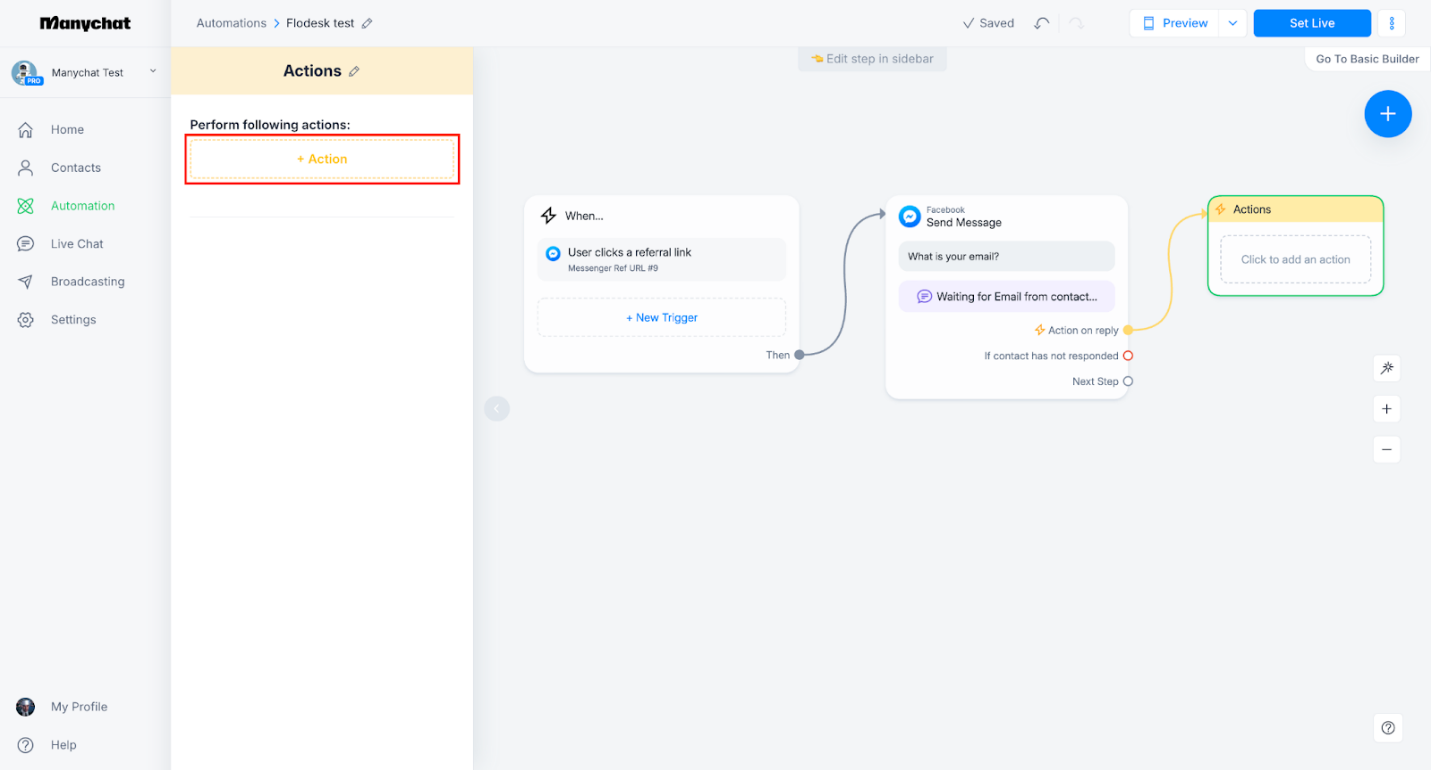
Task: Click 'Click to add an action' placeholder
Action: [1295, 259]
